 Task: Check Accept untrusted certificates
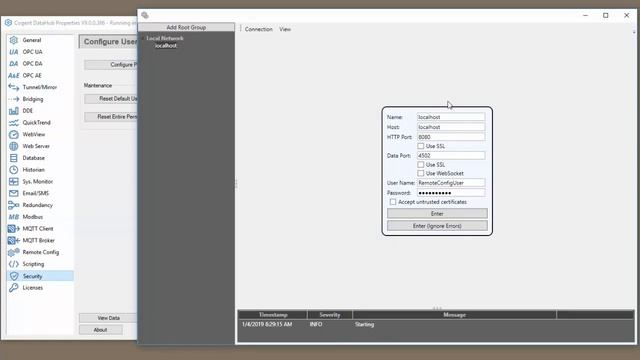click(x=393, y=202)
